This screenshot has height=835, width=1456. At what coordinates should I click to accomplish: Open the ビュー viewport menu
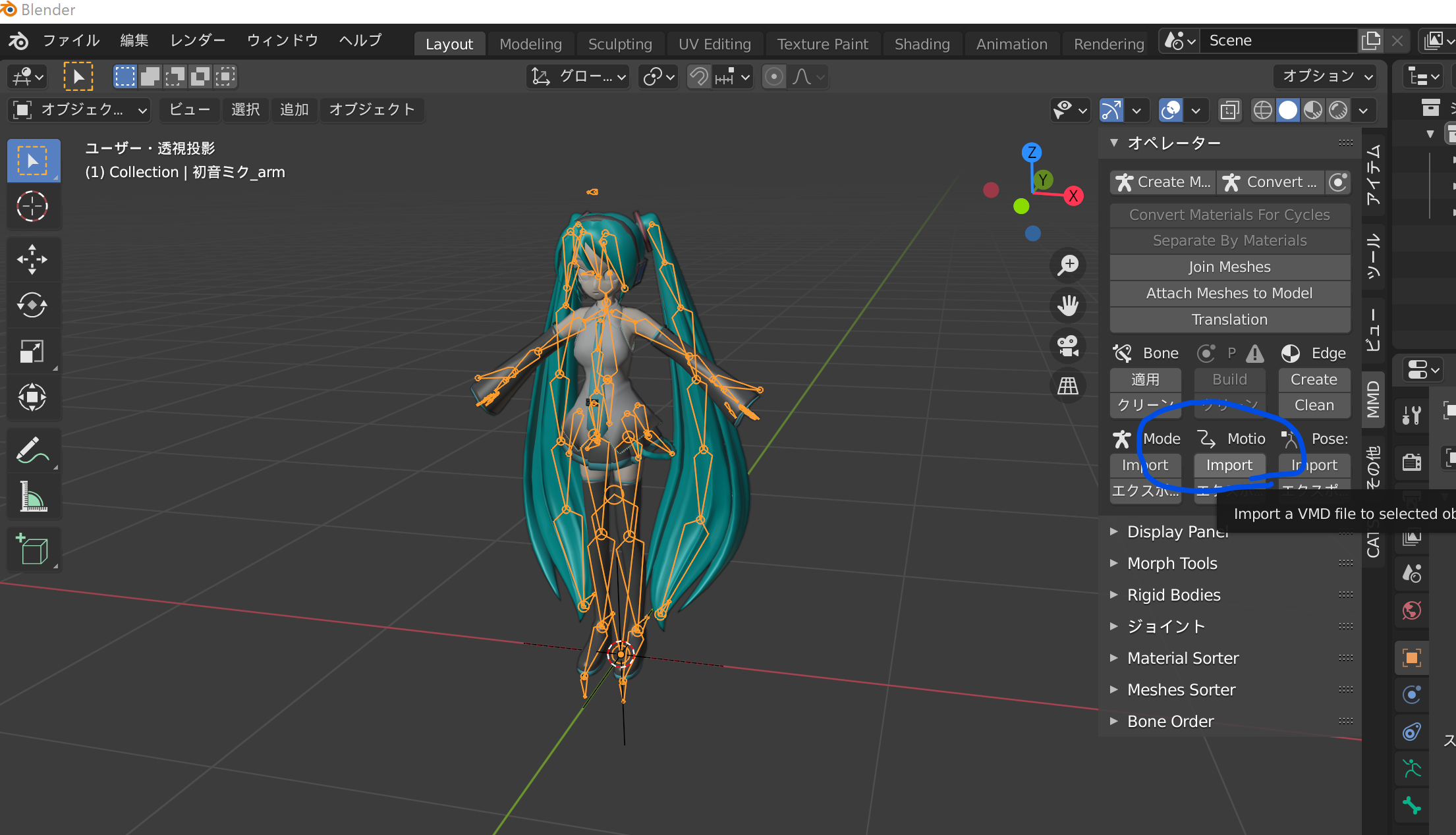189,110
